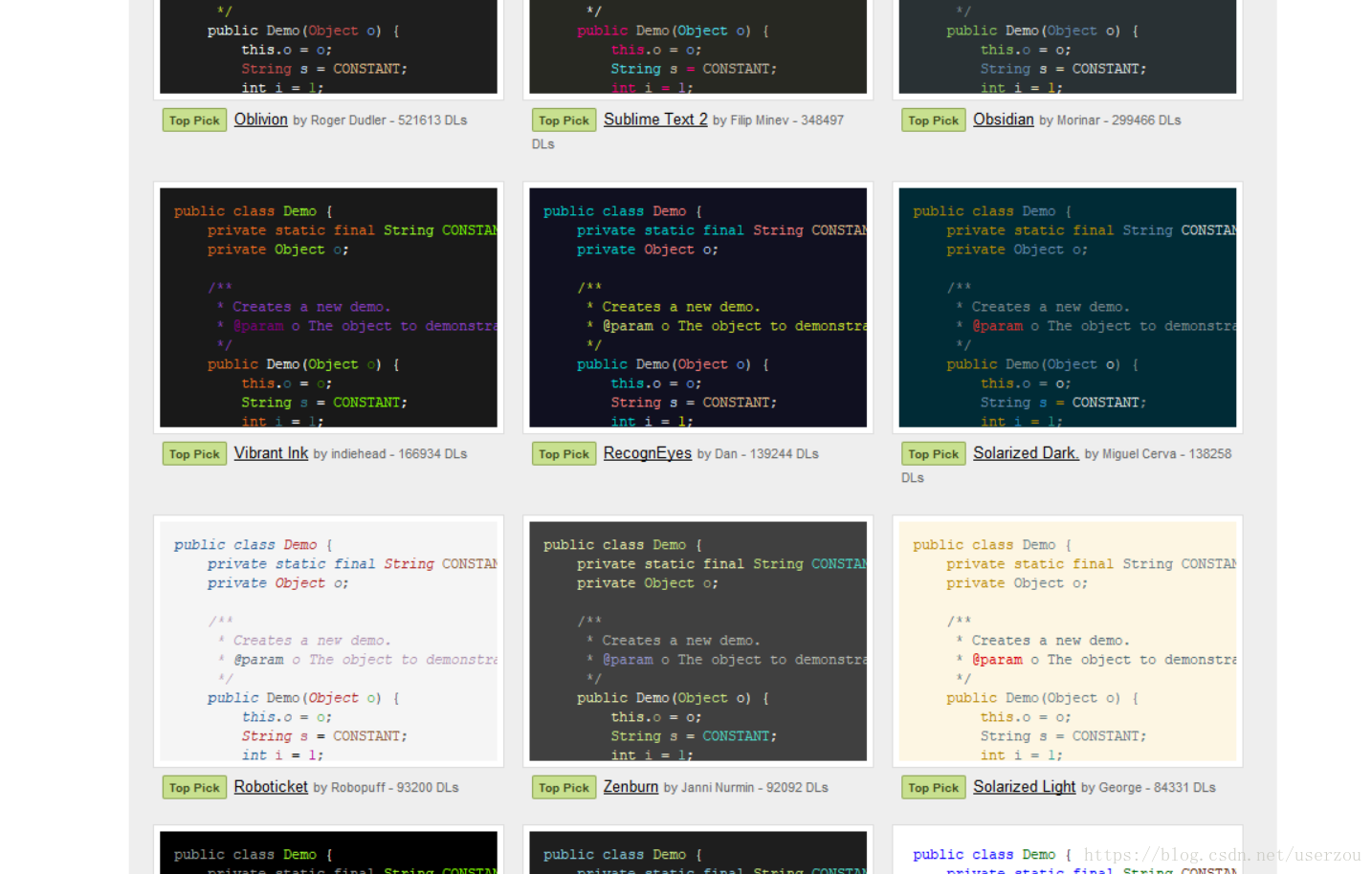Image resolution: width=1372 pixels, height=874 pixels.
Task: Select the Roboticket preview thumbnail
Action: pos(328,641)
